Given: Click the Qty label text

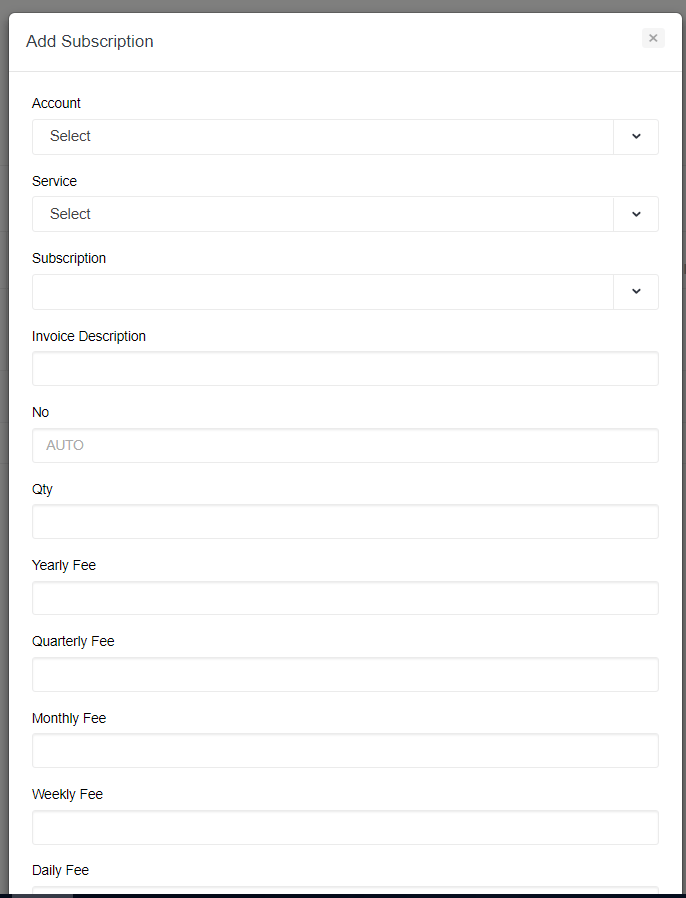Looking at the screenshot, I should 42,489.
